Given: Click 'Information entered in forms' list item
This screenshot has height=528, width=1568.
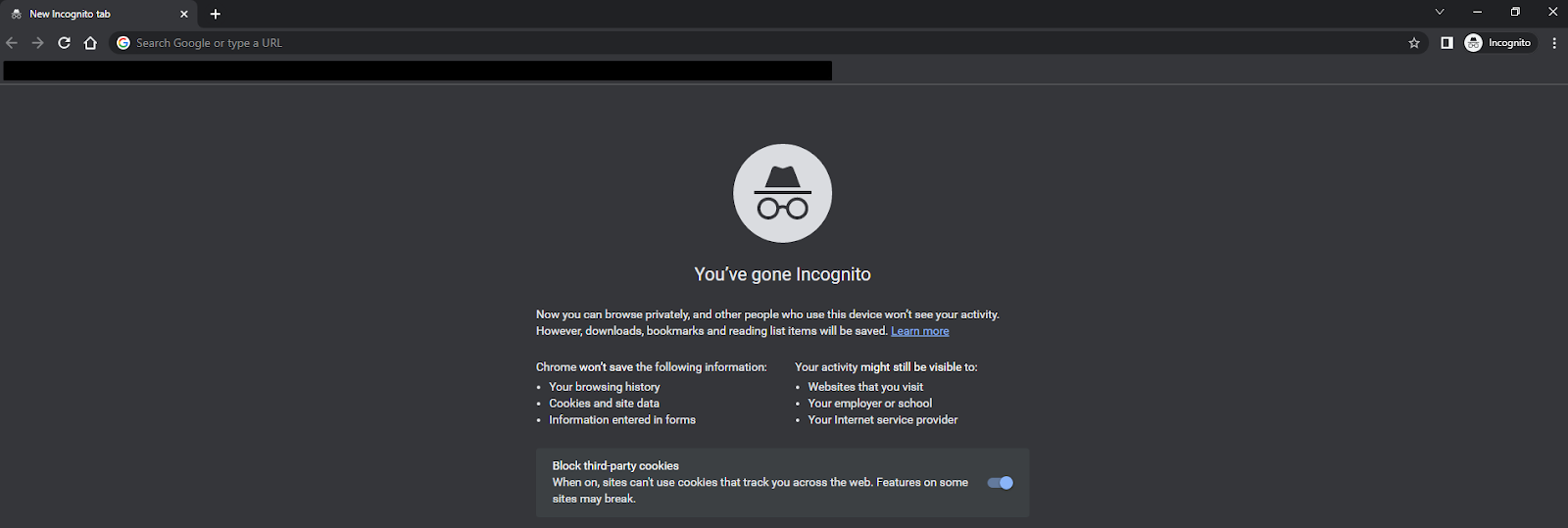Looking at the screenshot, I should pos(622,420).
